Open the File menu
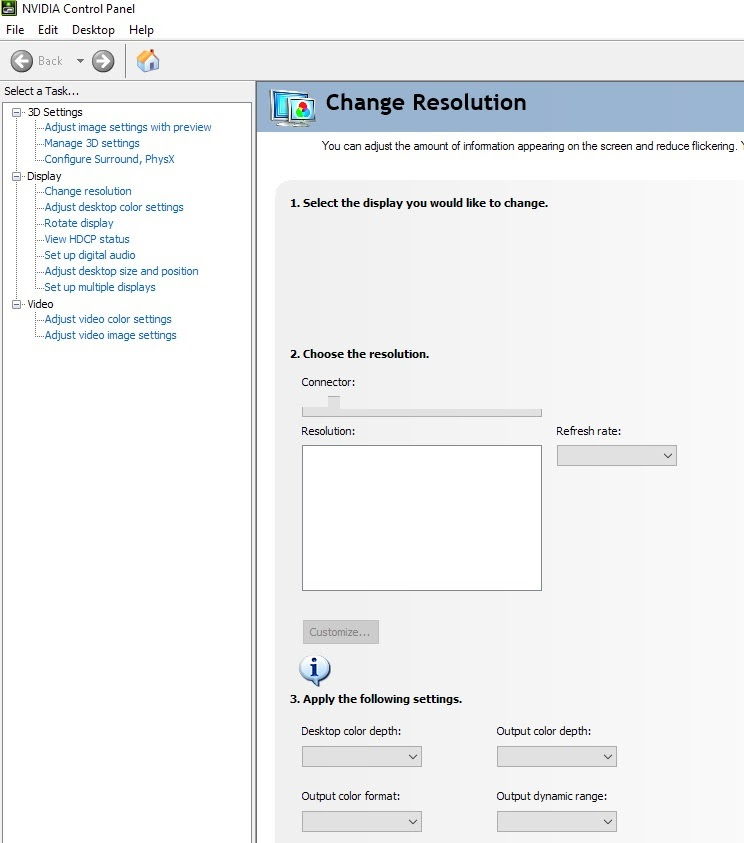The width and height of the screenshot is (744, 843). 15,30
